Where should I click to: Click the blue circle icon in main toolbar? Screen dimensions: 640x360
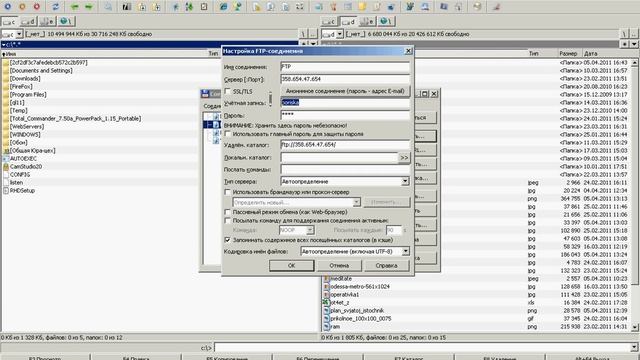7,7
